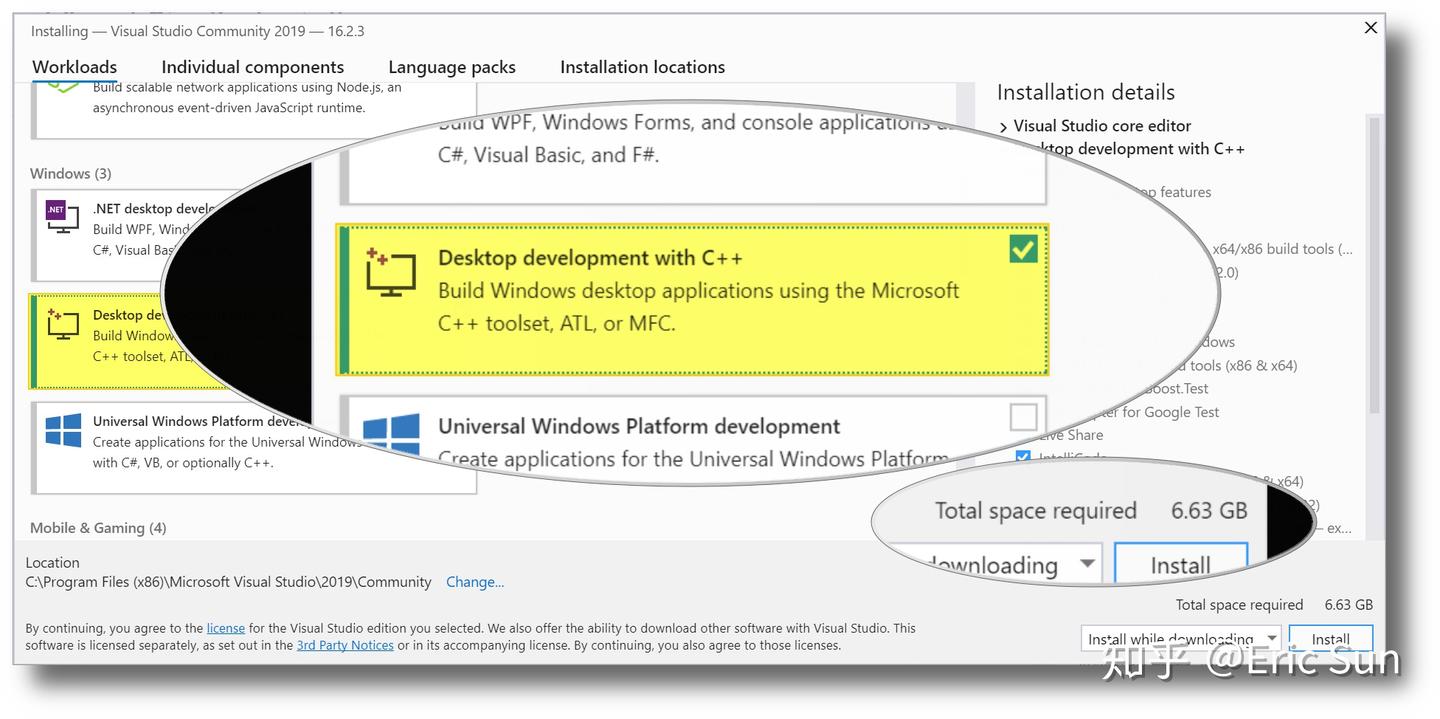Select the .NET desktop development workload icon
Viewport: 1440px width, 719px height.
tap(60, 216)
